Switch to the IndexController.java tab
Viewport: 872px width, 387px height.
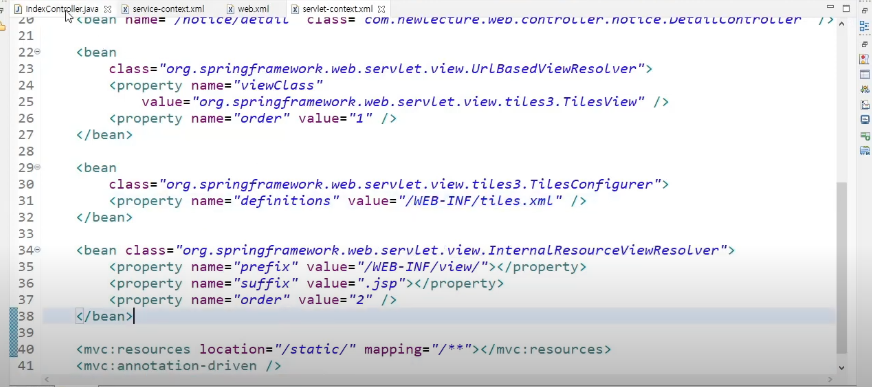click(62, 9)
